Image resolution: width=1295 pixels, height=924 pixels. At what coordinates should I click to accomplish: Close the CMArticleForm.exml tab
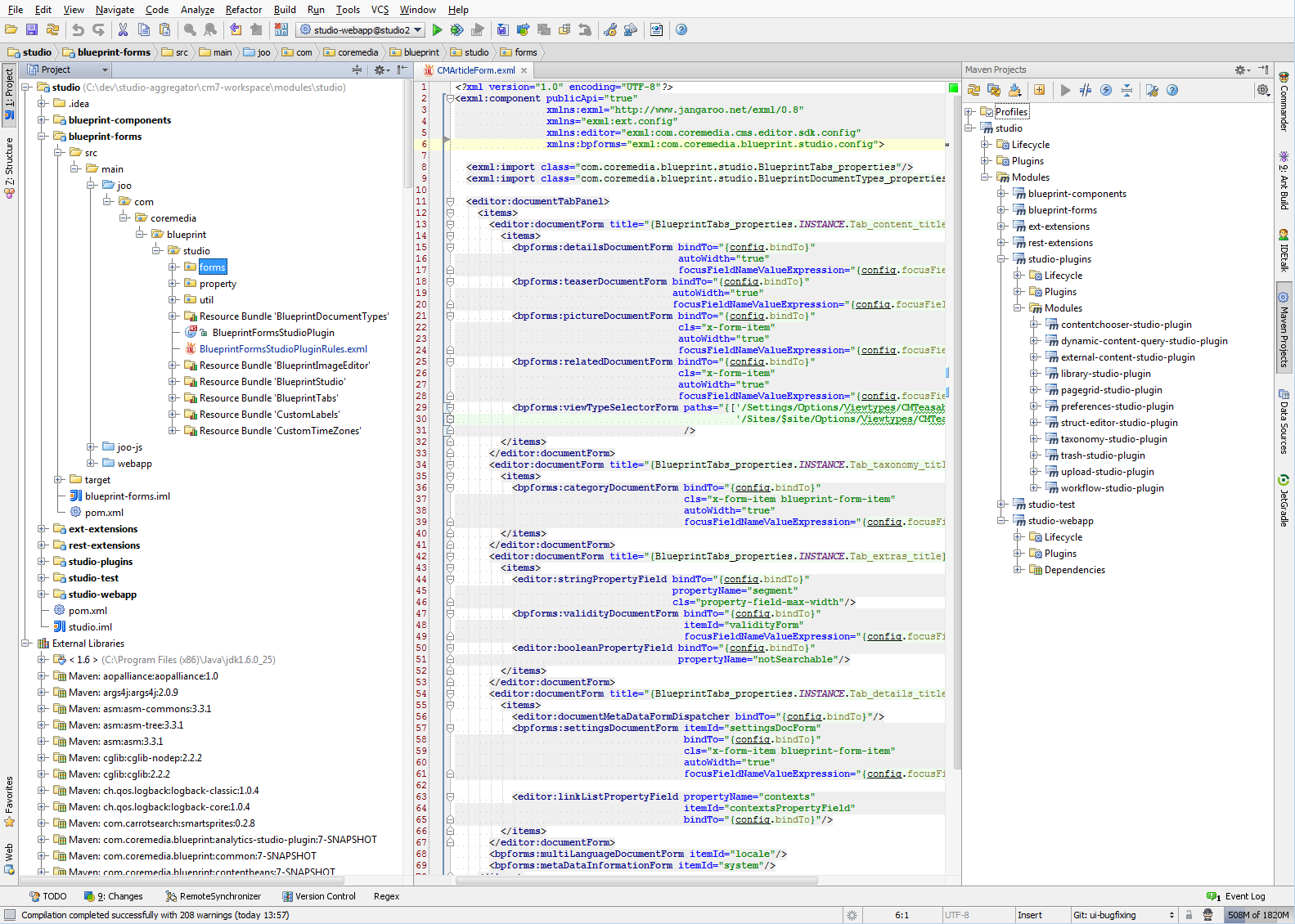[x=524, y=71]
